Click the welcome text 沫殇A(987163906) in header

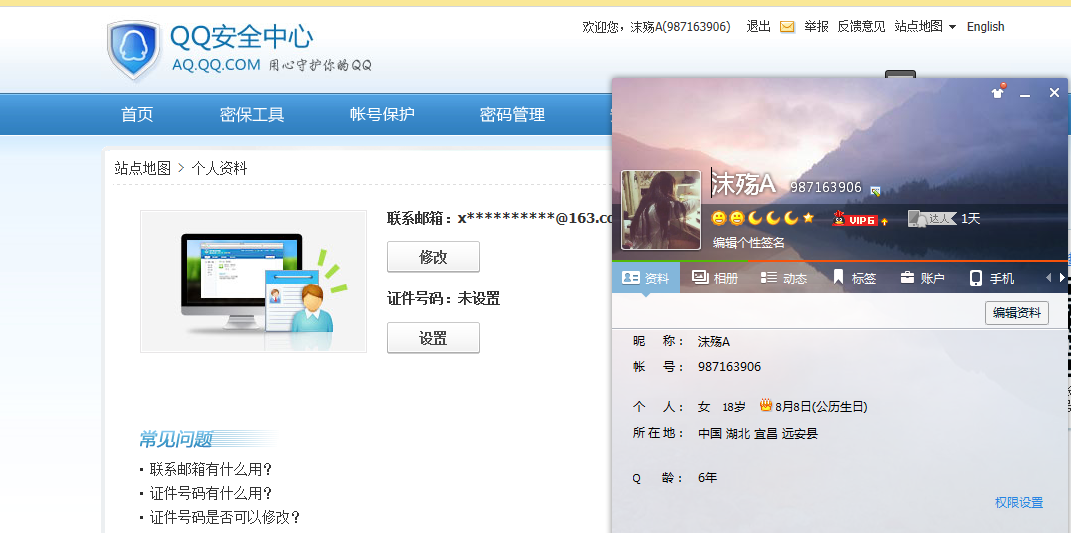point(680,27)
